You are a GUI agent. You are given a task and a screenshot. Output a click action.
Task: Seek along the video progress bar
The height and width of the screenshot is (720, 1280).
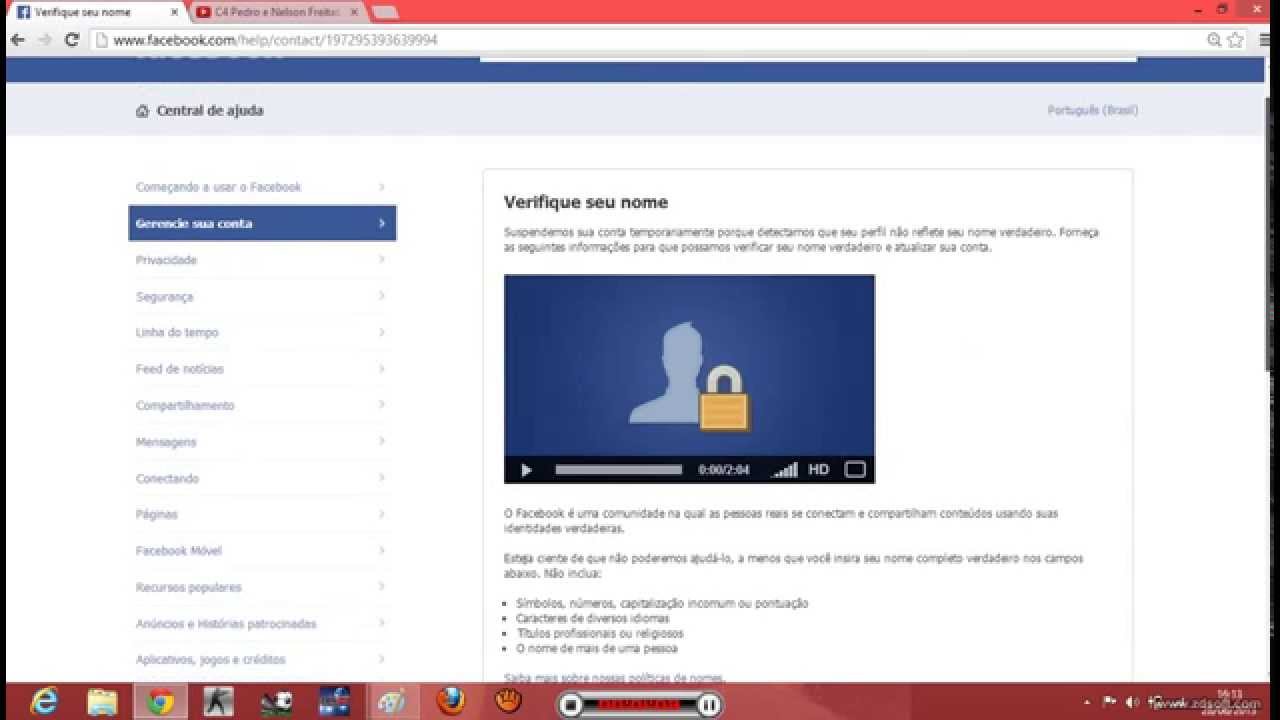pyautogui.click(x=619, y=469)
